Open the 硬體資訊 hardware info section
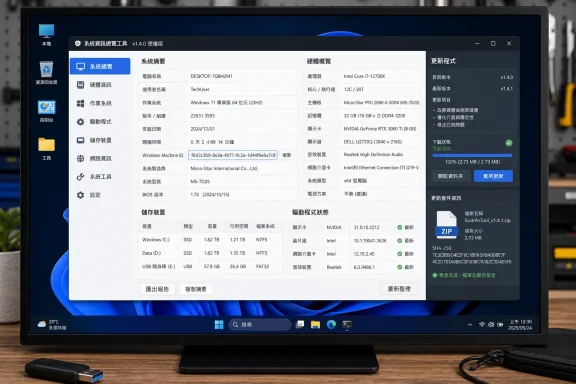This screenshot has height=384, width=576. 100,85
